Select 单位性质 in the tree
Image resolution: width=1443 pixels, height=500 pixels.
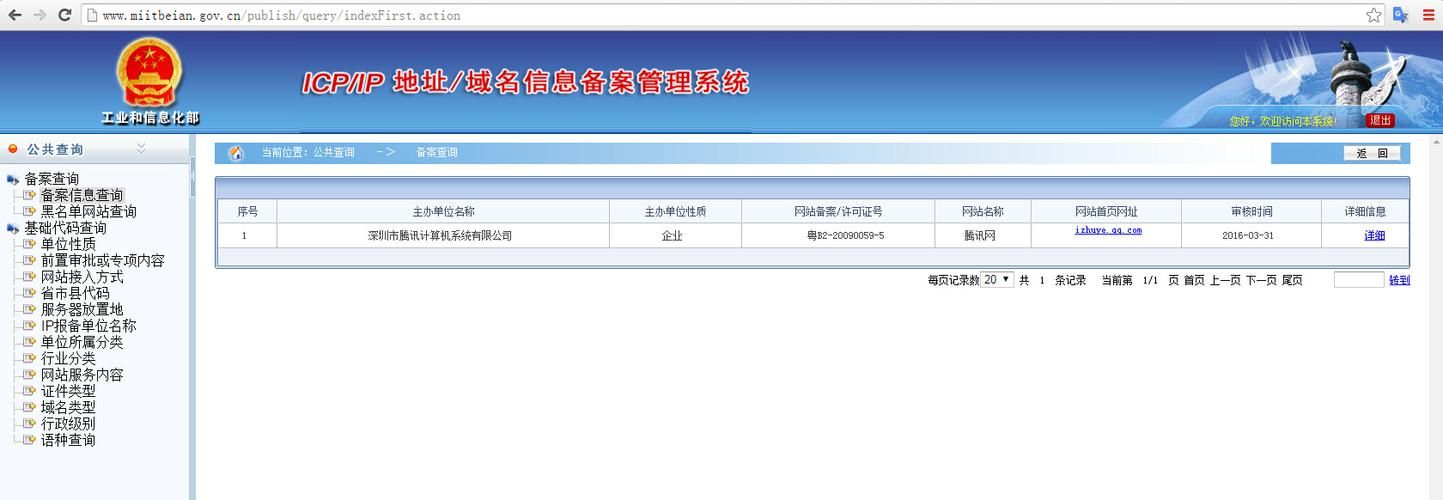[x=68, y=244]
